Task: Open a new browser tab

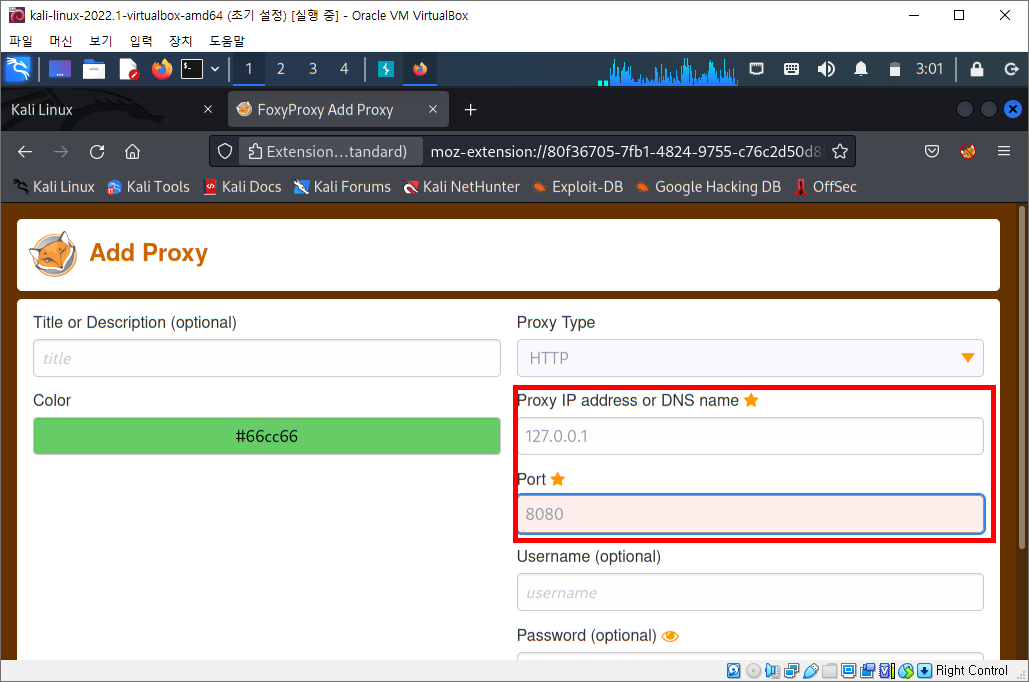Action: (471, 110)
